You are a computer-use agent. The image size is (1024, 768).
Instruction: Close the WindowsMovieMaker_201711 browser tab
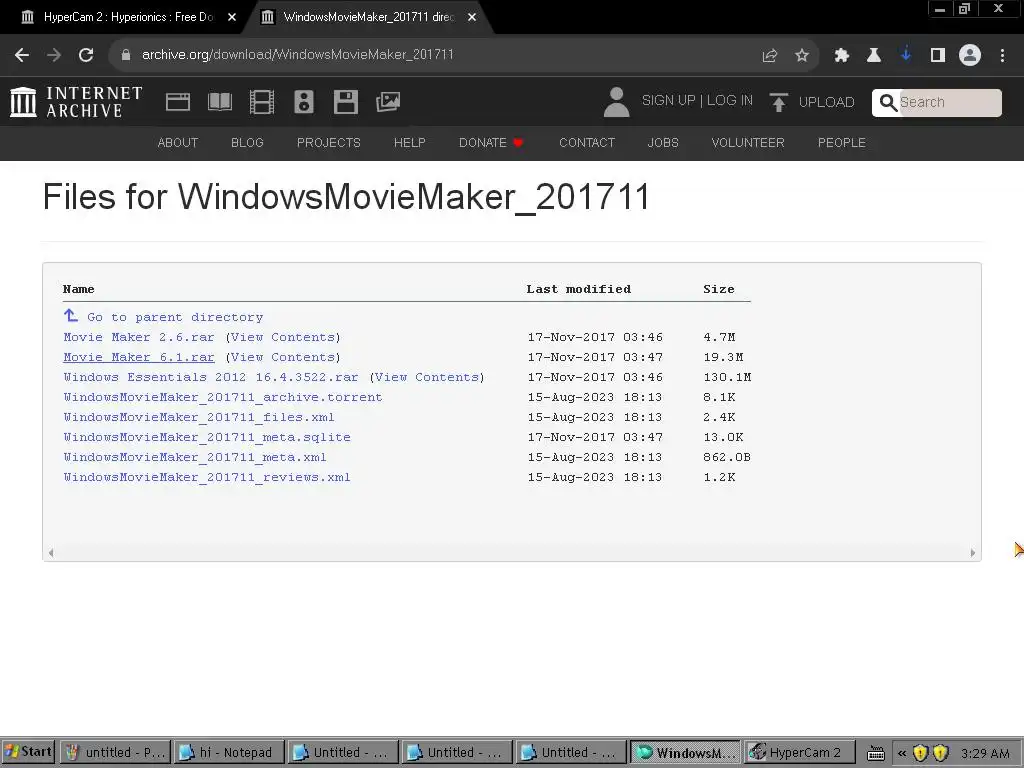coord(472,18)
